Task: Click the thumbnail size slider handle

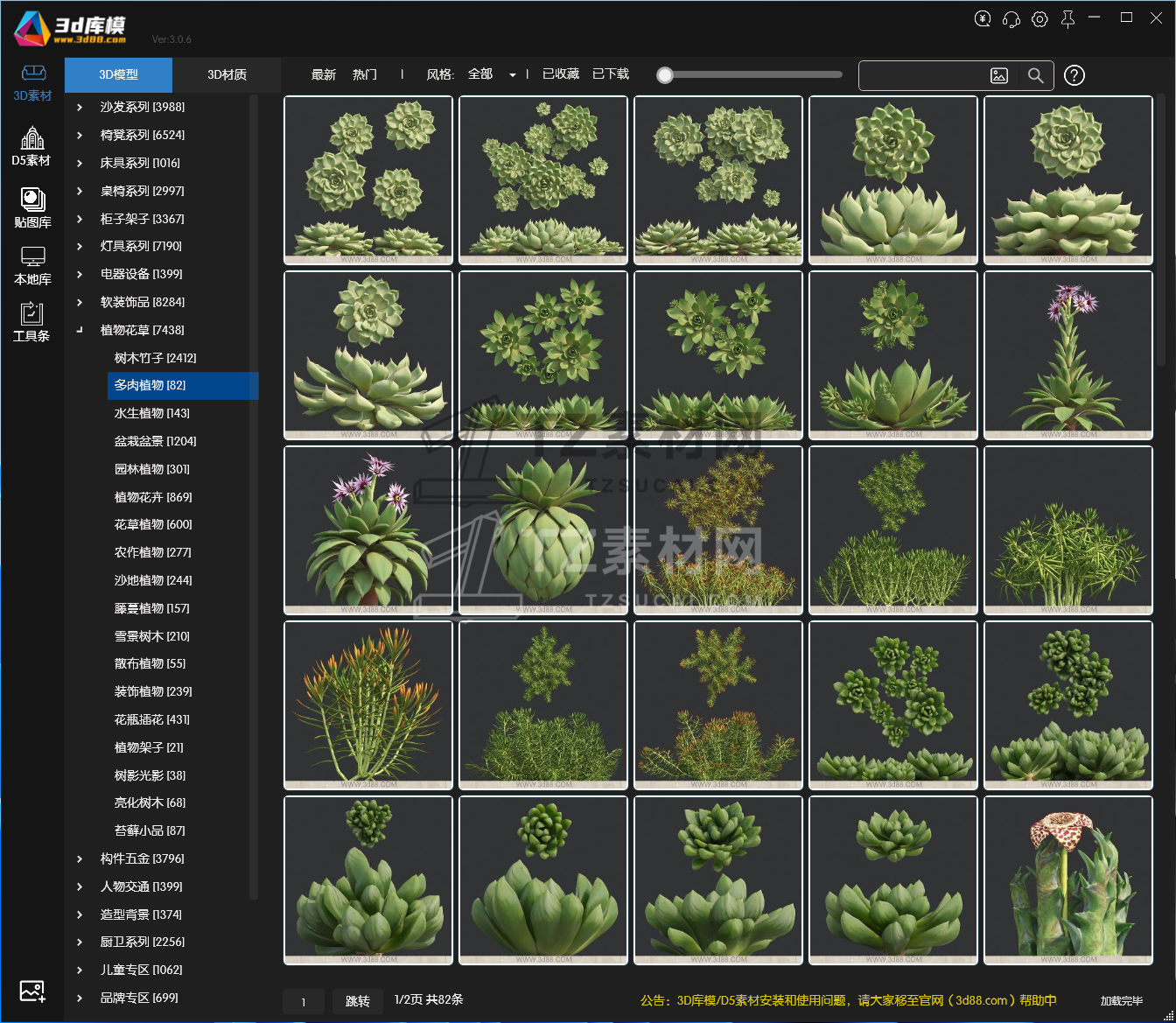Action: [665, 75]
